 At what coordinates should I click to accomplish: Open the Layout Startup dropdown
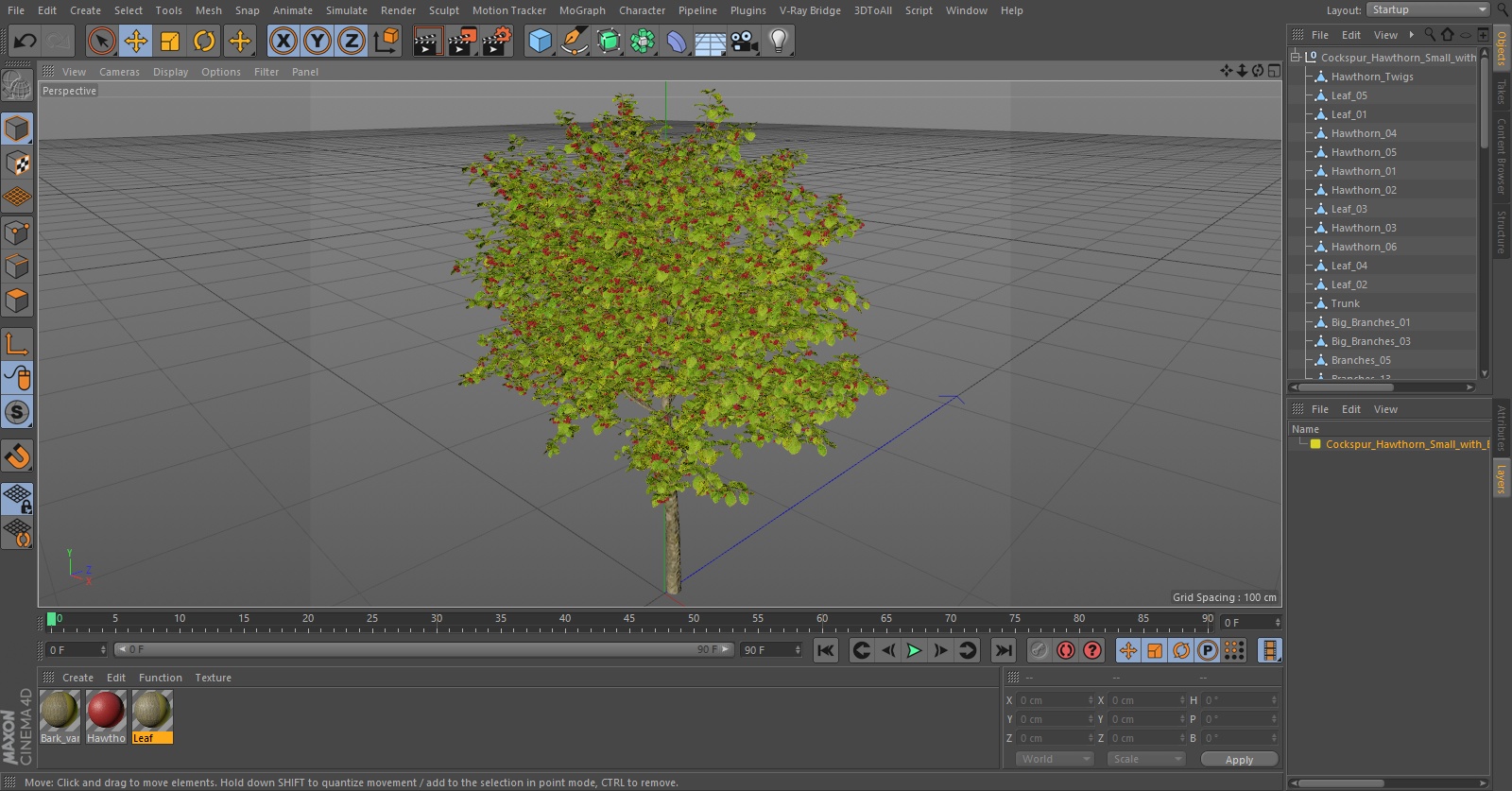click(1428, 9)
